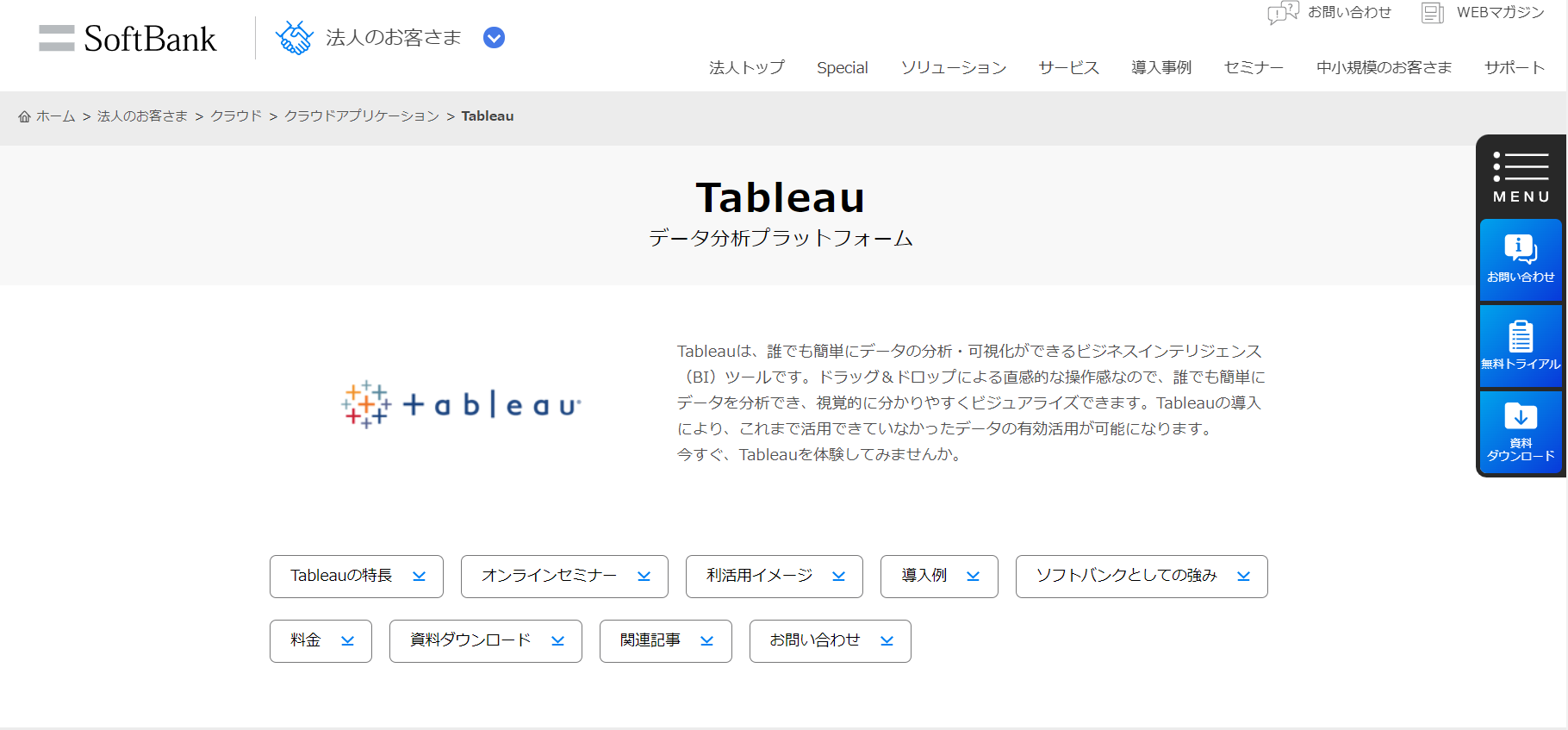Open the サポート menu item
The height and width of the screenshot is (730, 1568).
point(1515,67)
